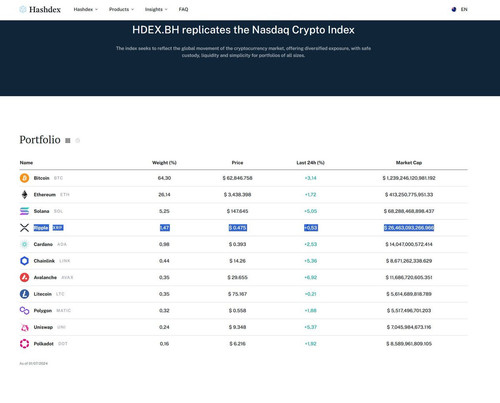Click Litecoin price $ 75.167

[237, 294]
